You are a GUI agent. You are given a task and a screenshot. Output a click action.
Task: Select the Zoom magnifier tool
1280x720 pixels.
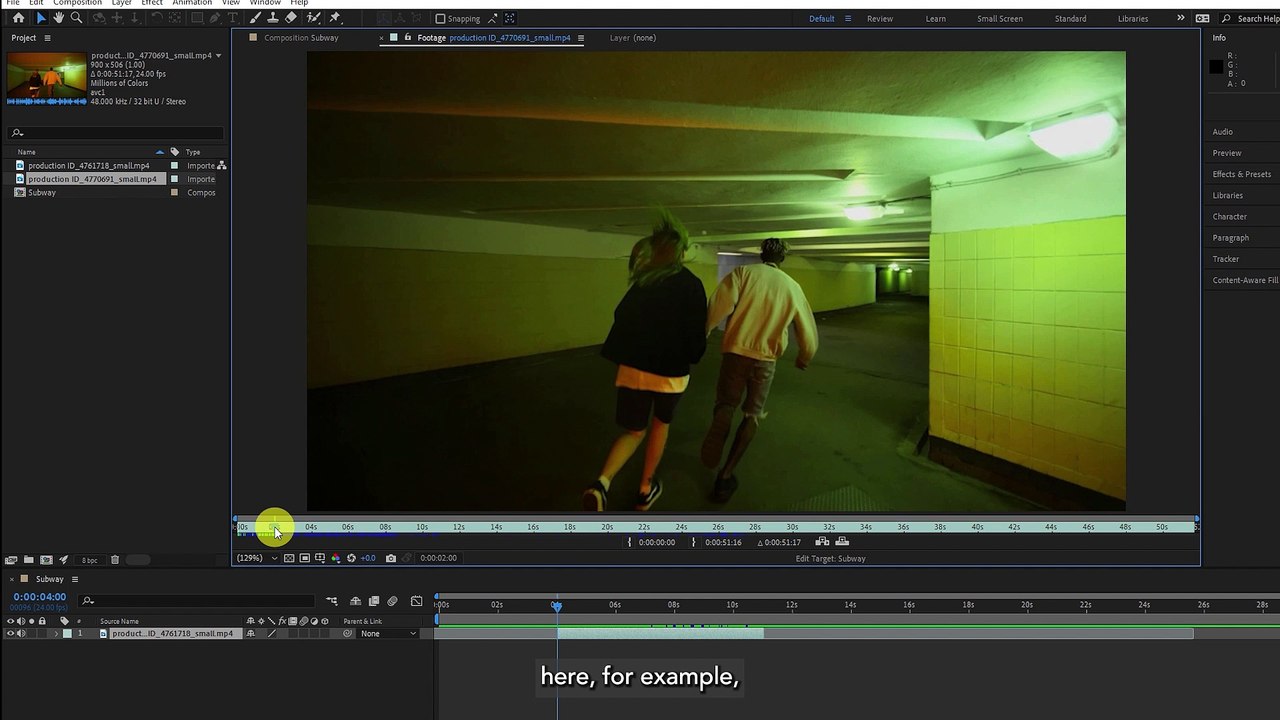[x=77, y=18]
